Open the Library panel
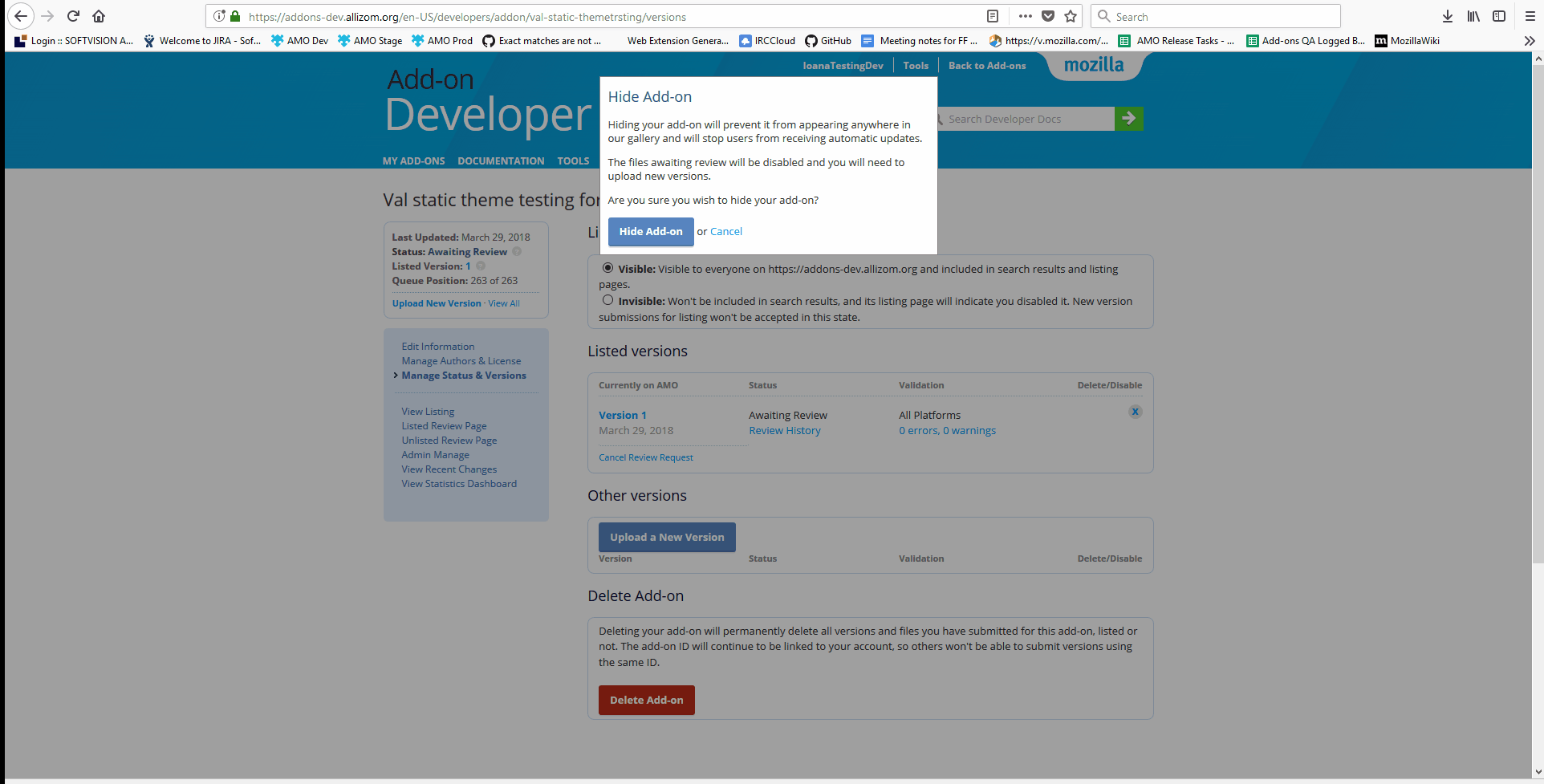Image resolution: width=1544 pixels, height=784 pixels. coord(1473,16)
